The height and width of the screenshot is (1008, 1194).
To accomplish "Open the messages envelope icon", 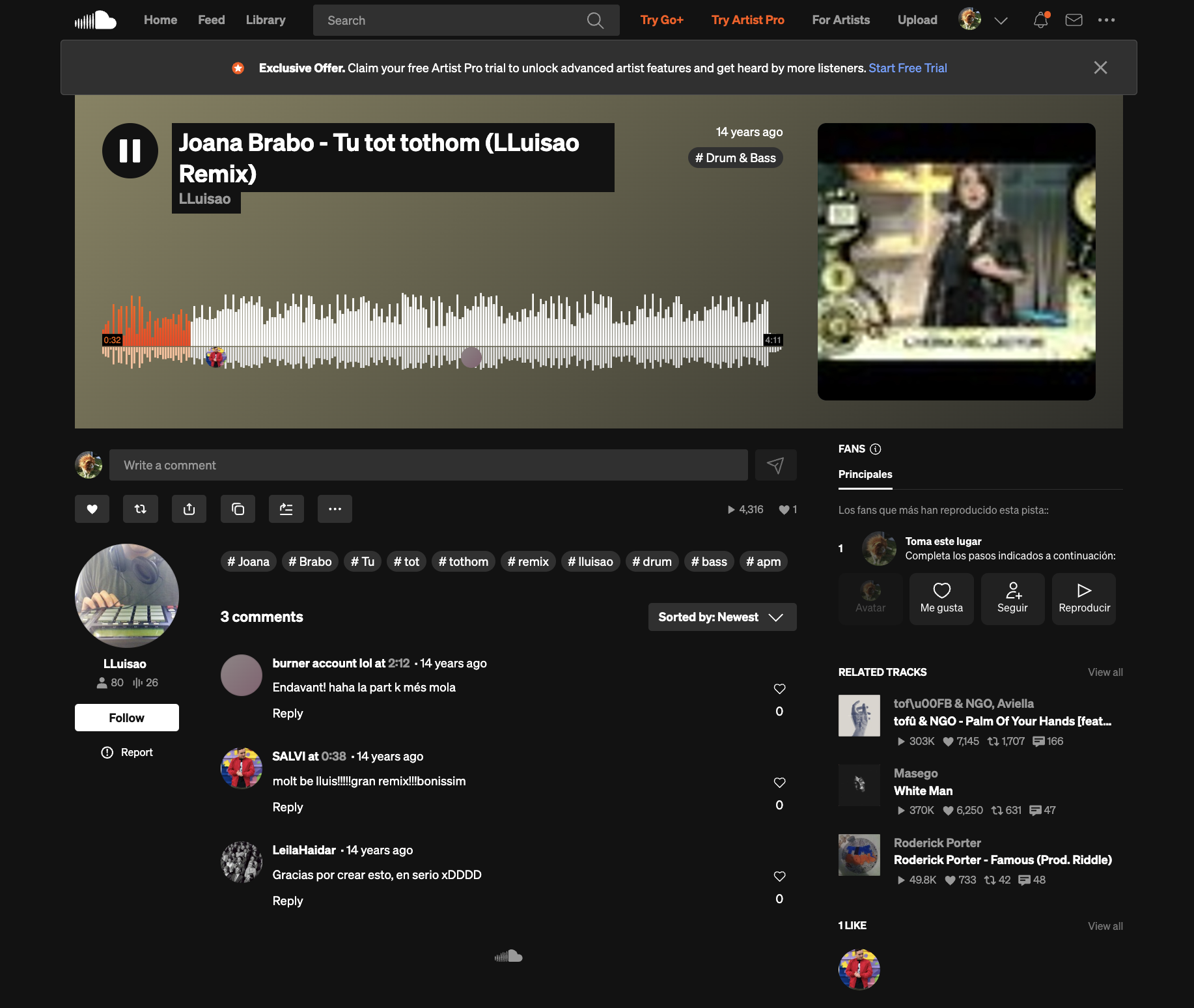I will click(x=1074, y=20).
